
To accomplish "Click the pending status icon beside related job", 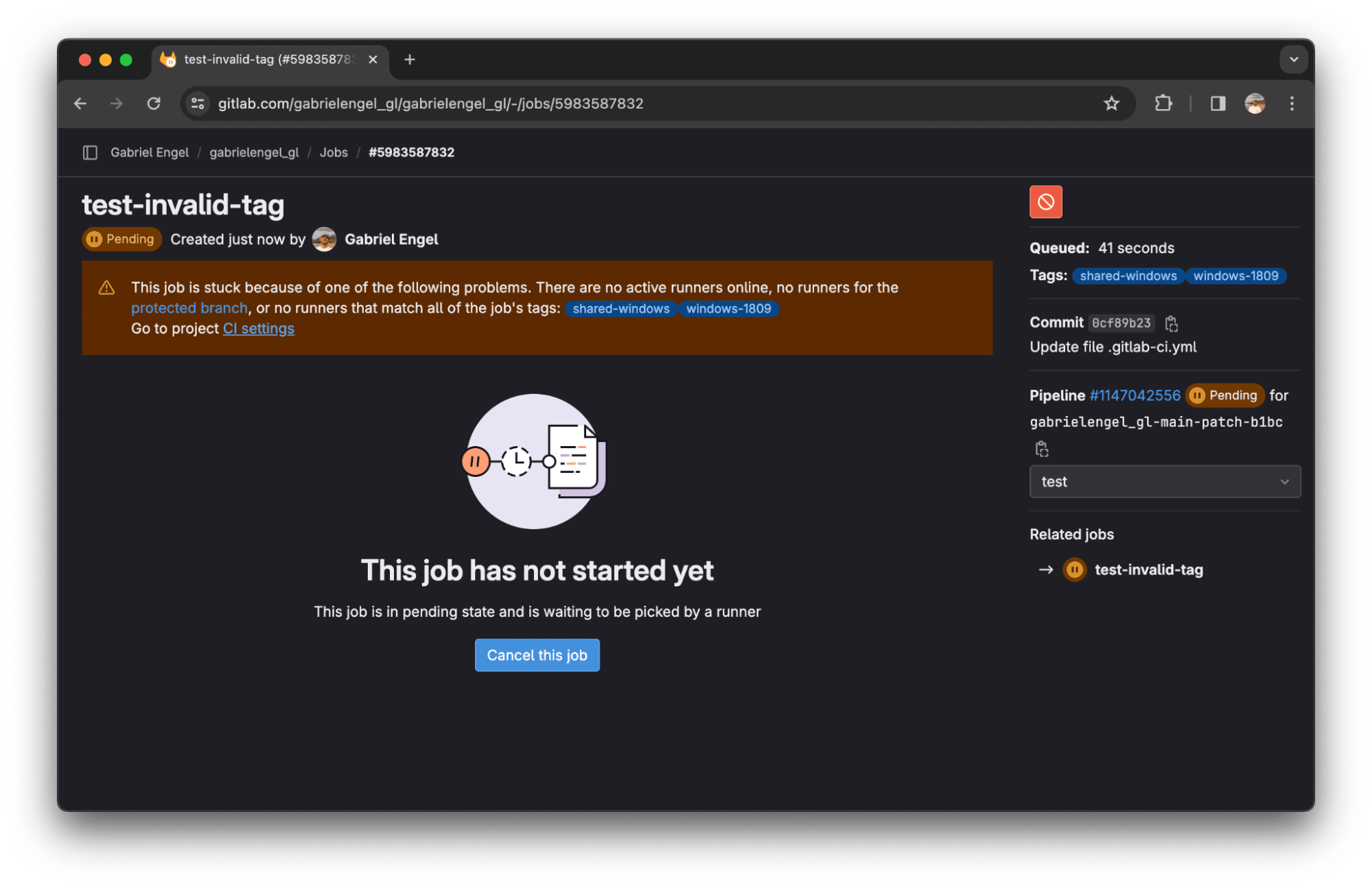I will pos(1074,570).
